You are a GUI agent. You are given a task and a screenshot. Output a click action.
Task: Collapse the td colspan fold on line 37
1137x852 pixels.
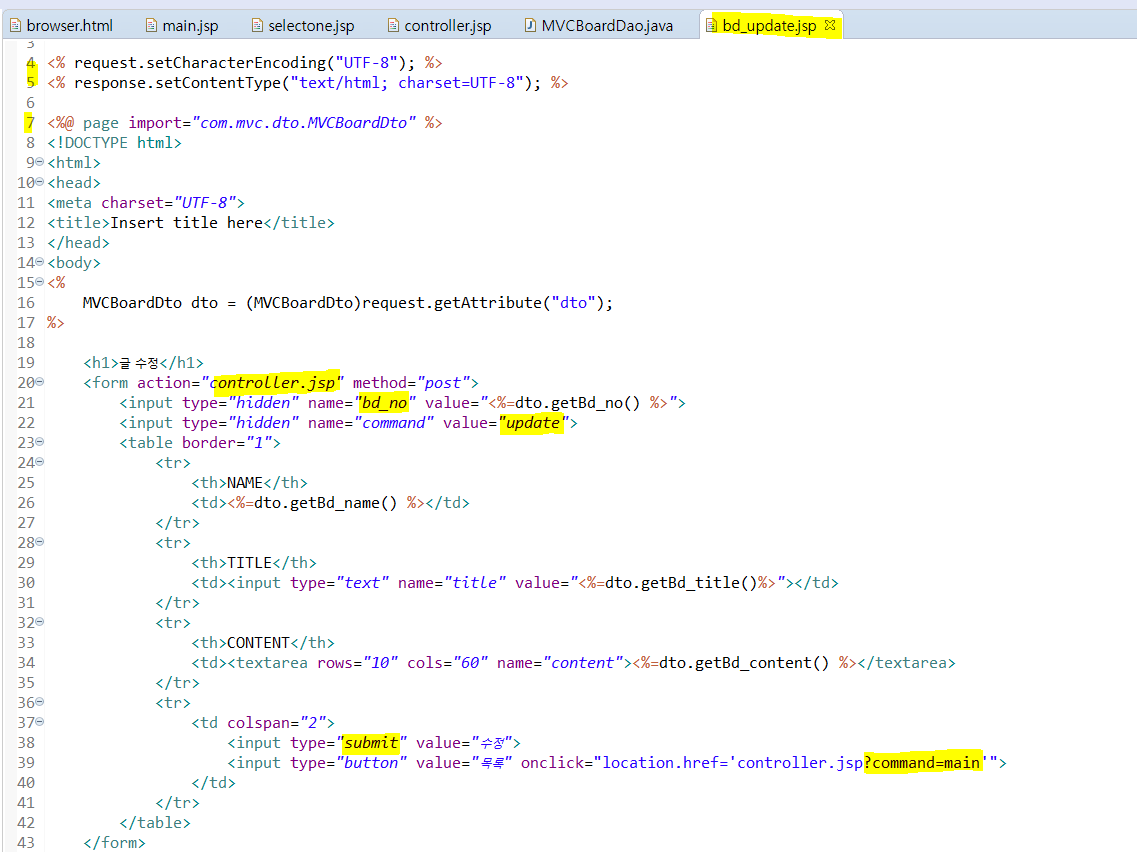[x=40, y=722]
